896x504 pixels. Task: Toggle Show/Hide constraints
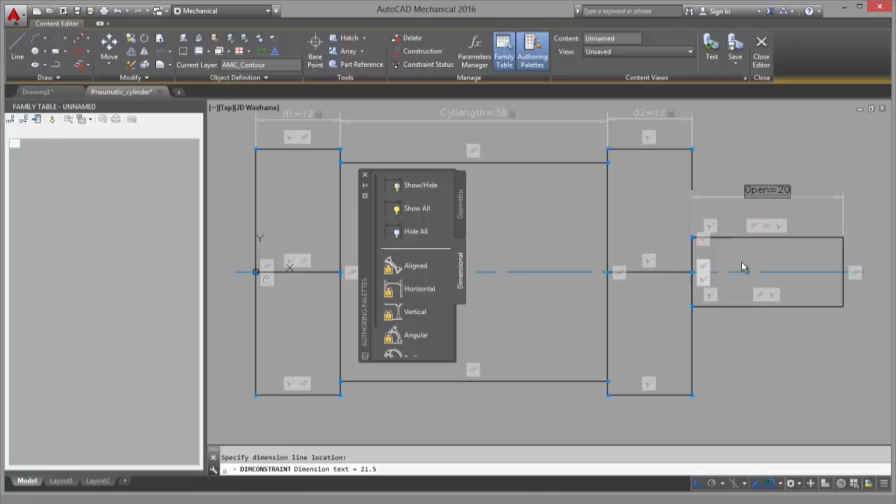[411, 185]
